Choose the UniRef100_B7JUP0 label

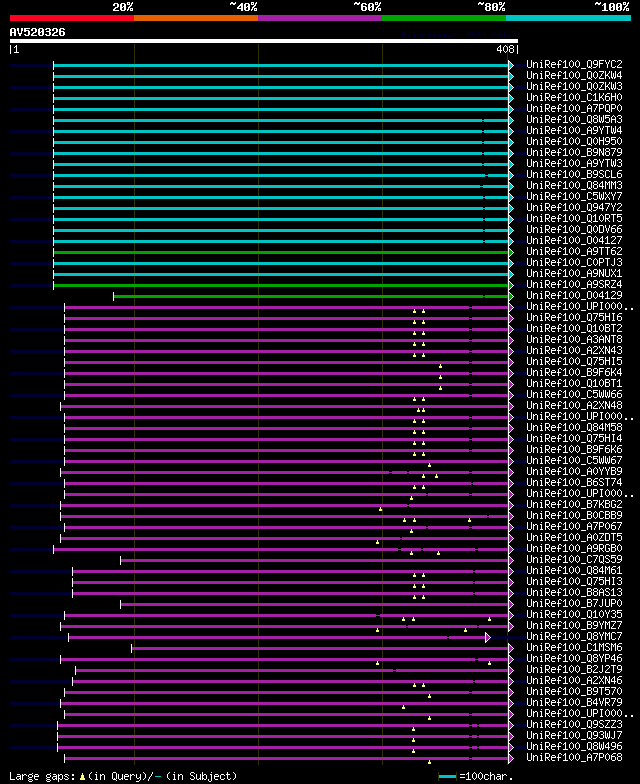point(574,604)
